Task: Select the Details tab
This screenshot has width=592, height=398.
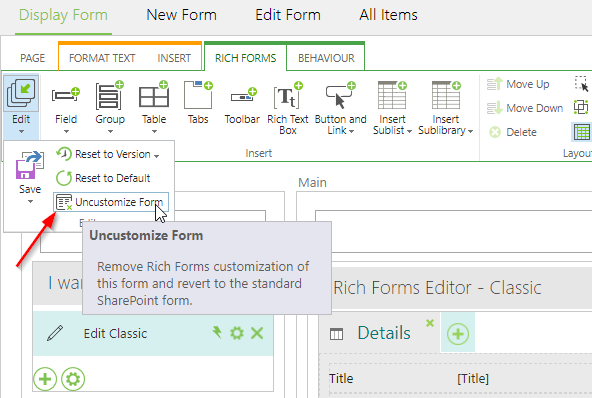Action: 384,333
